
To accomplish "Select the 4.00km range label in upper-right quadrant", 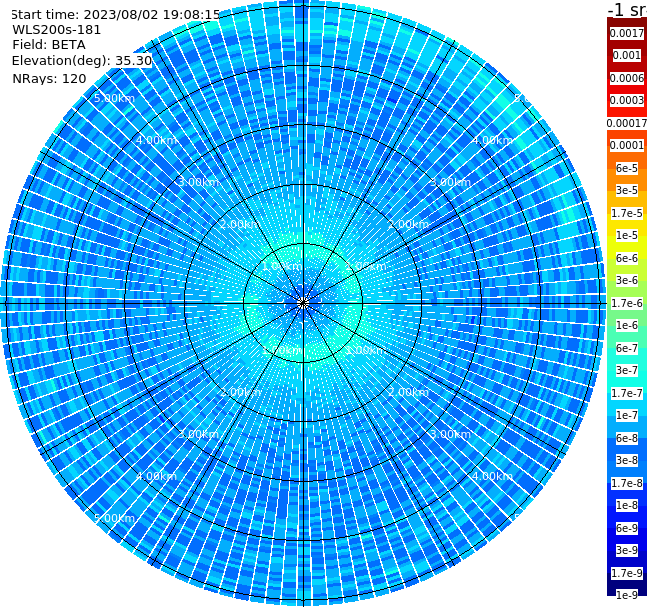I will (x=492, y=140).
